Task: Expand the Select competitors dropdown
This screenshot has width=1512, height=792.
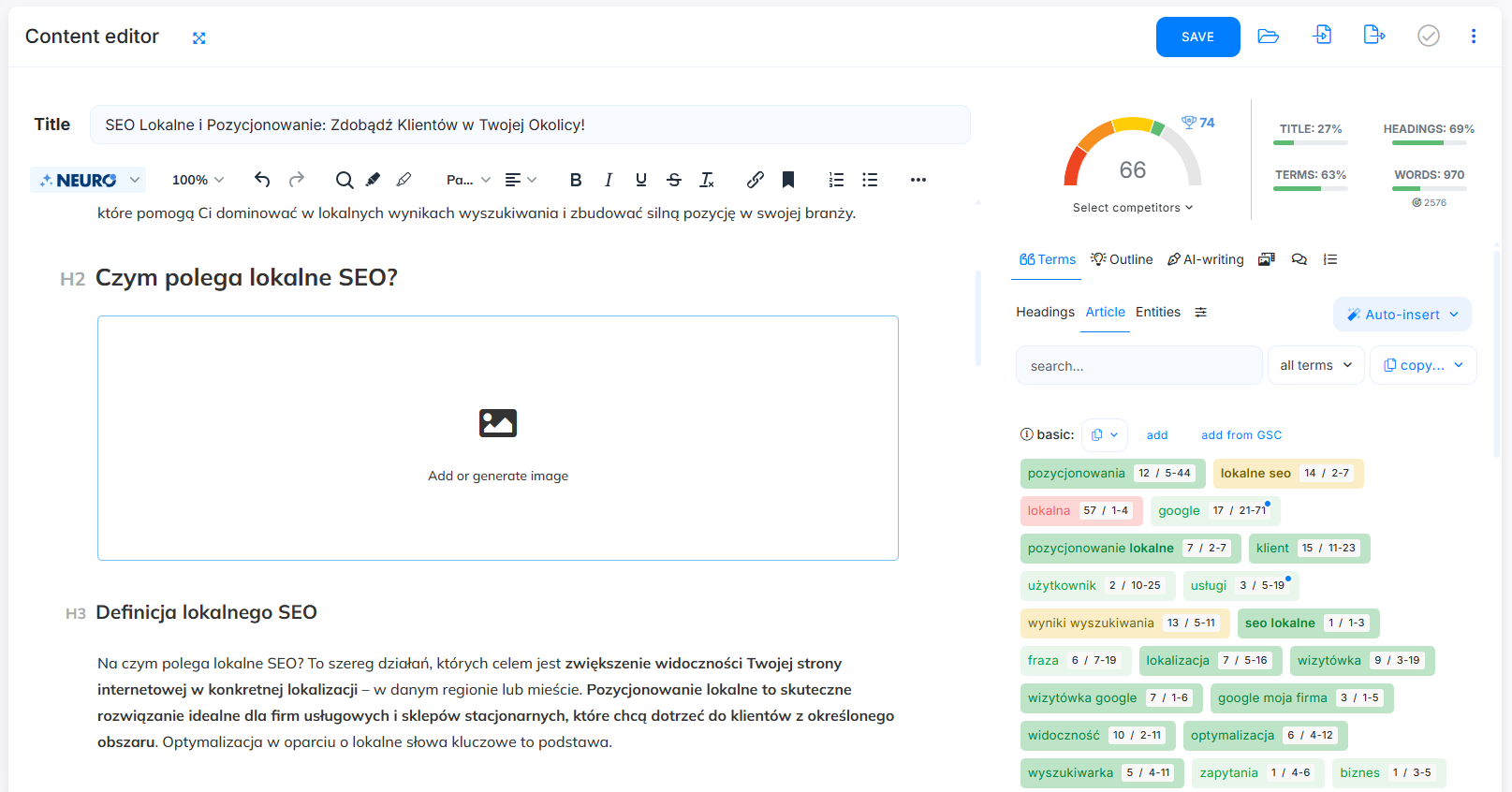Action: coord(1133,208)
